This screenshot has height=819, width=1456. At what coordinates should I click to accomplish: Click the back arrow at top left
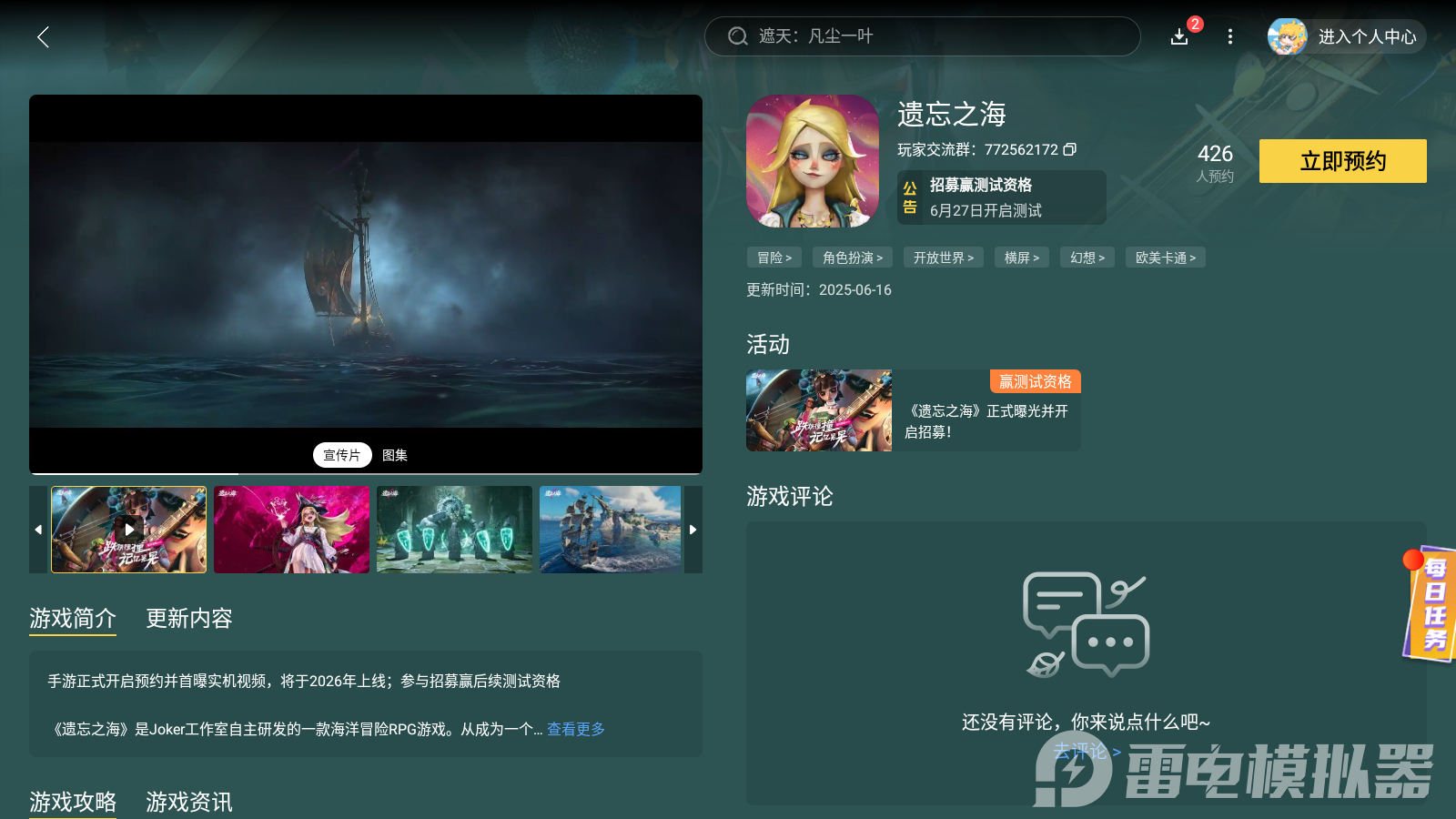pyautogui.click(x=43, y=37)
